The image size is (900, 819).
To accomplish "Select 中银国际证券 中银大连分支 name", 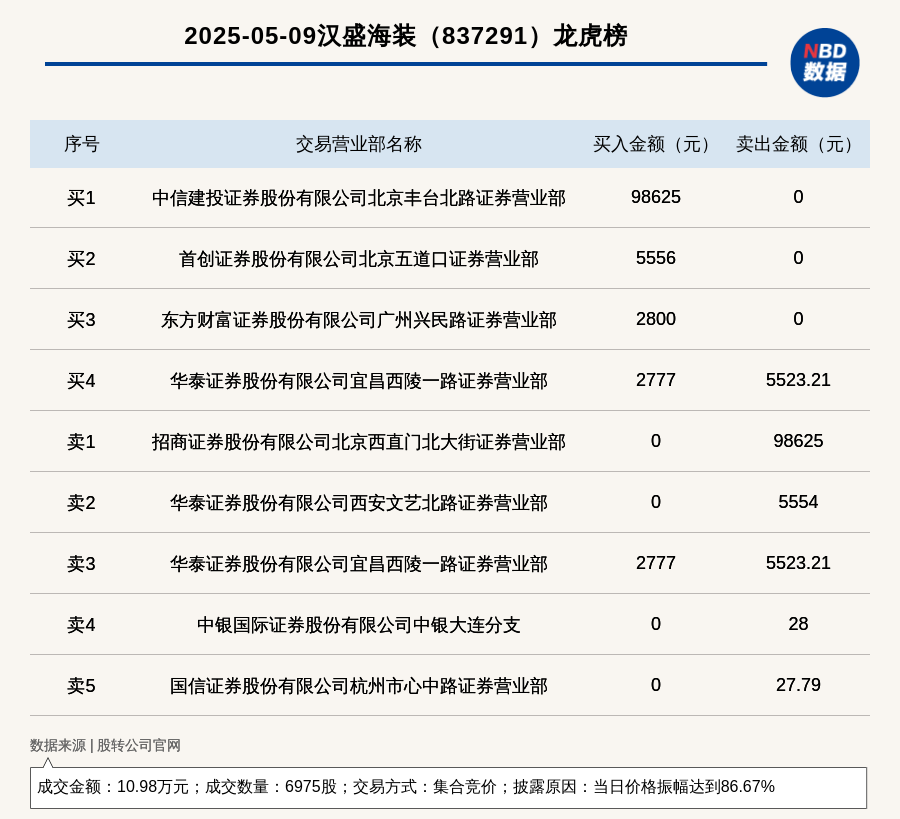I will coord(359,624).
